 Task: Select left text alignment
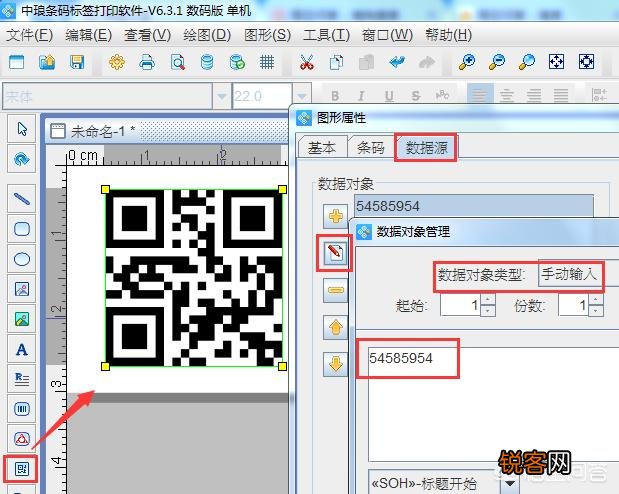click(480, 95)
